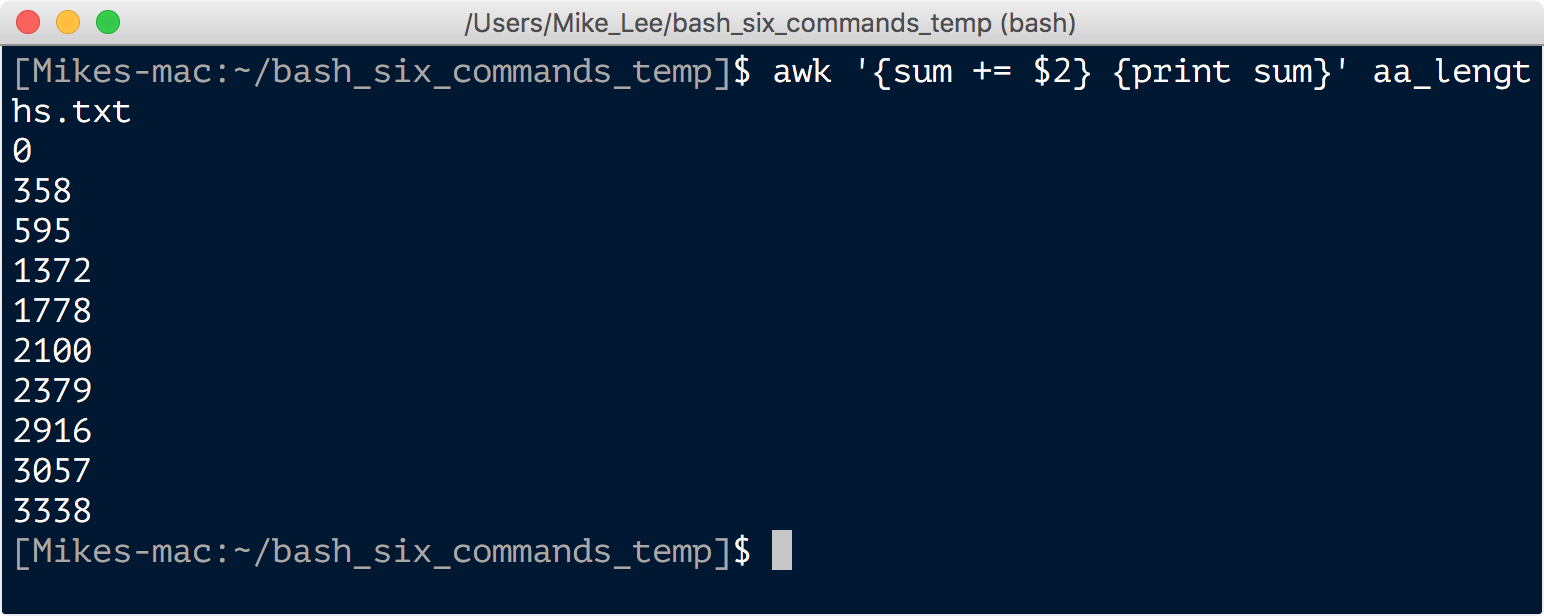Click the output value 595
The height and width of the screenshot is (616, 1544).
[42, 231]
